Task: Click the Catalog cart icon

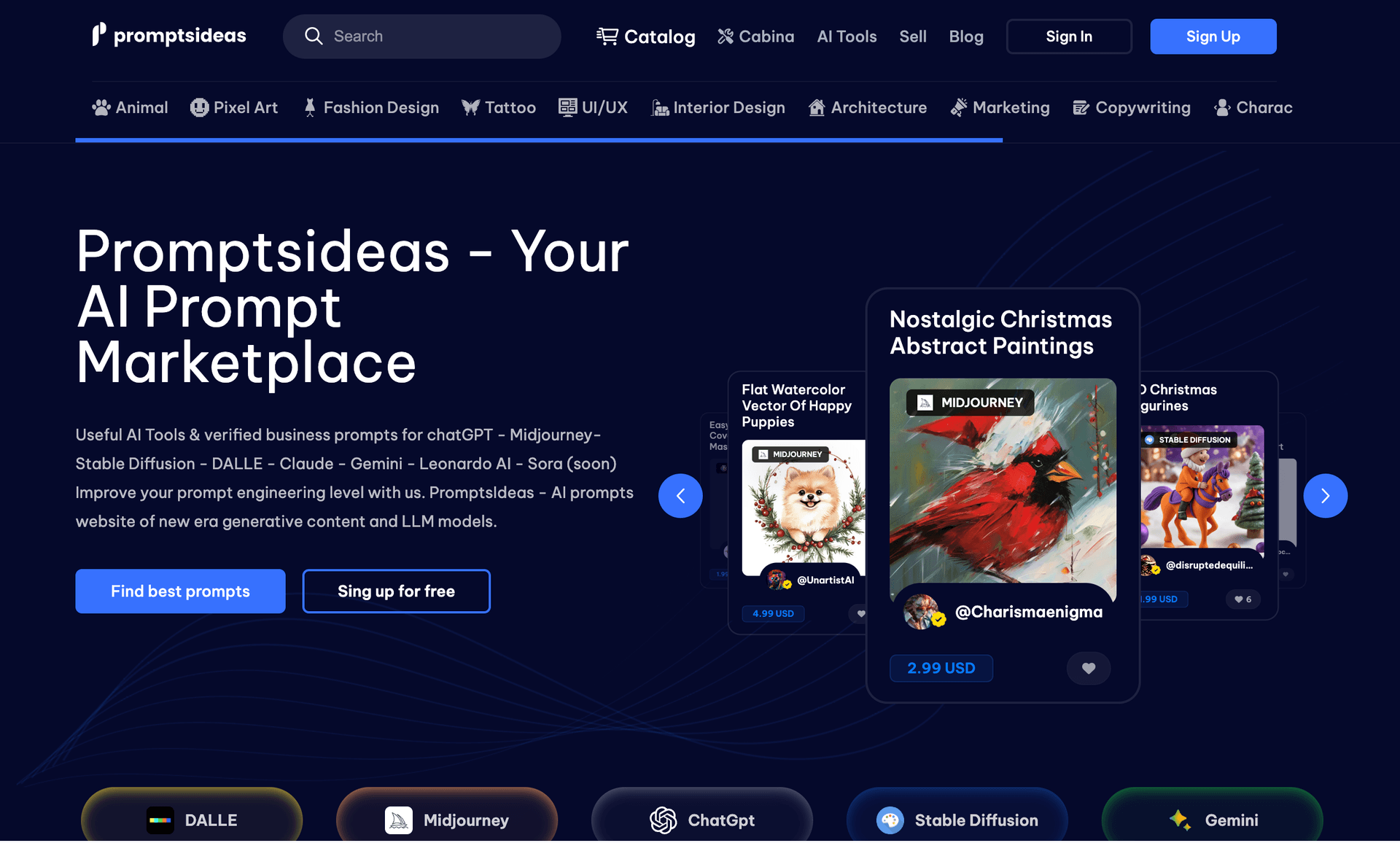Action: point(607,36)
